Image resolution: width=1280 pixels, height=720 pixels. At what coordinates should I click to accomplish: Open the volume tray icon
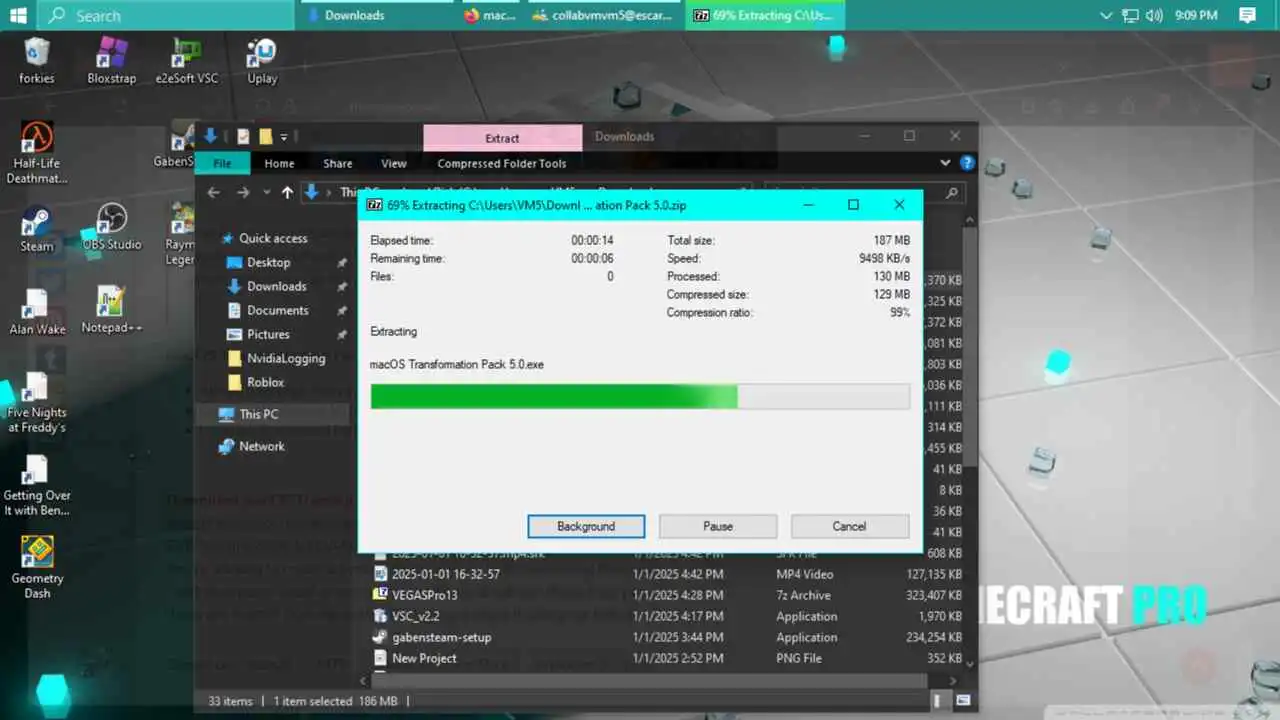(x=1155, y=15)
